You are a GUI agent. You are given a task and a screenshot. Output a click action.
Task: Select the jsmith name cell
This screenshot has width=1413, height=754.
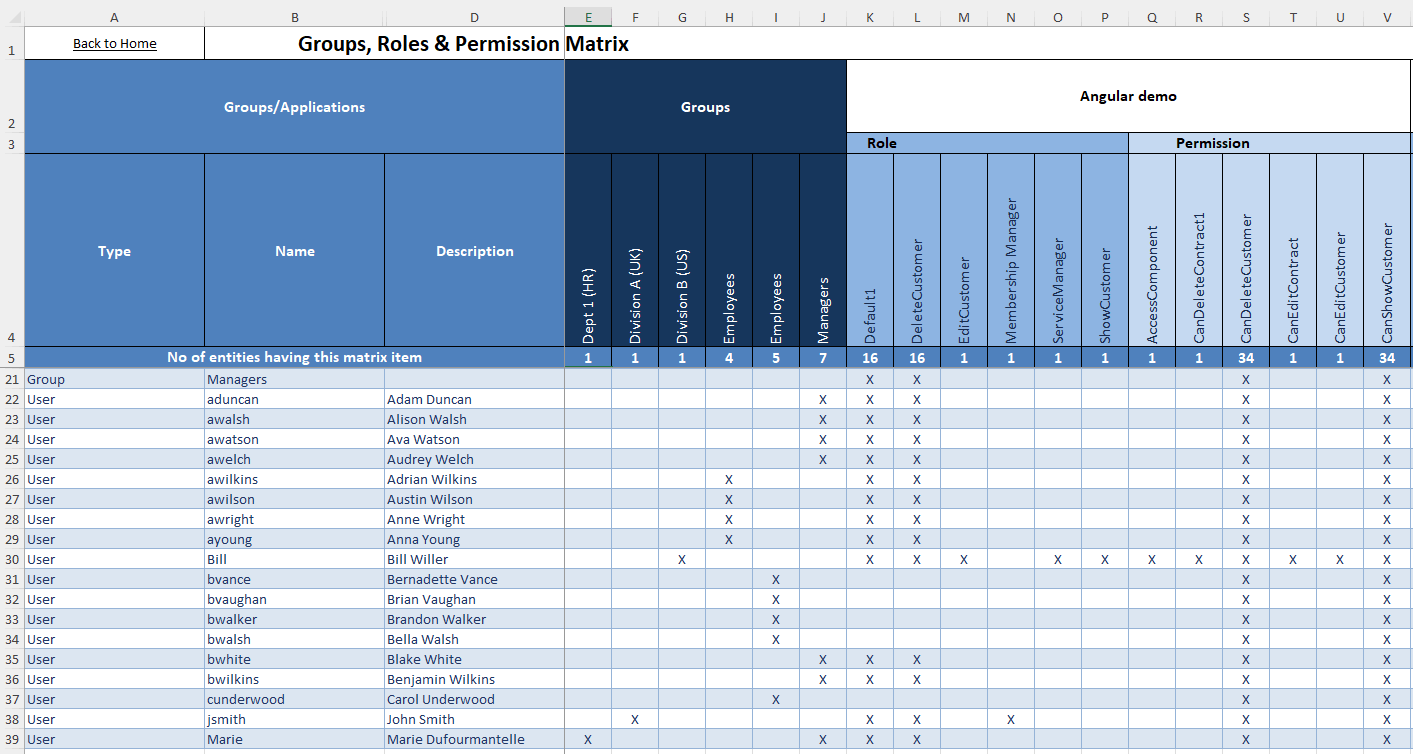[294, 720]
